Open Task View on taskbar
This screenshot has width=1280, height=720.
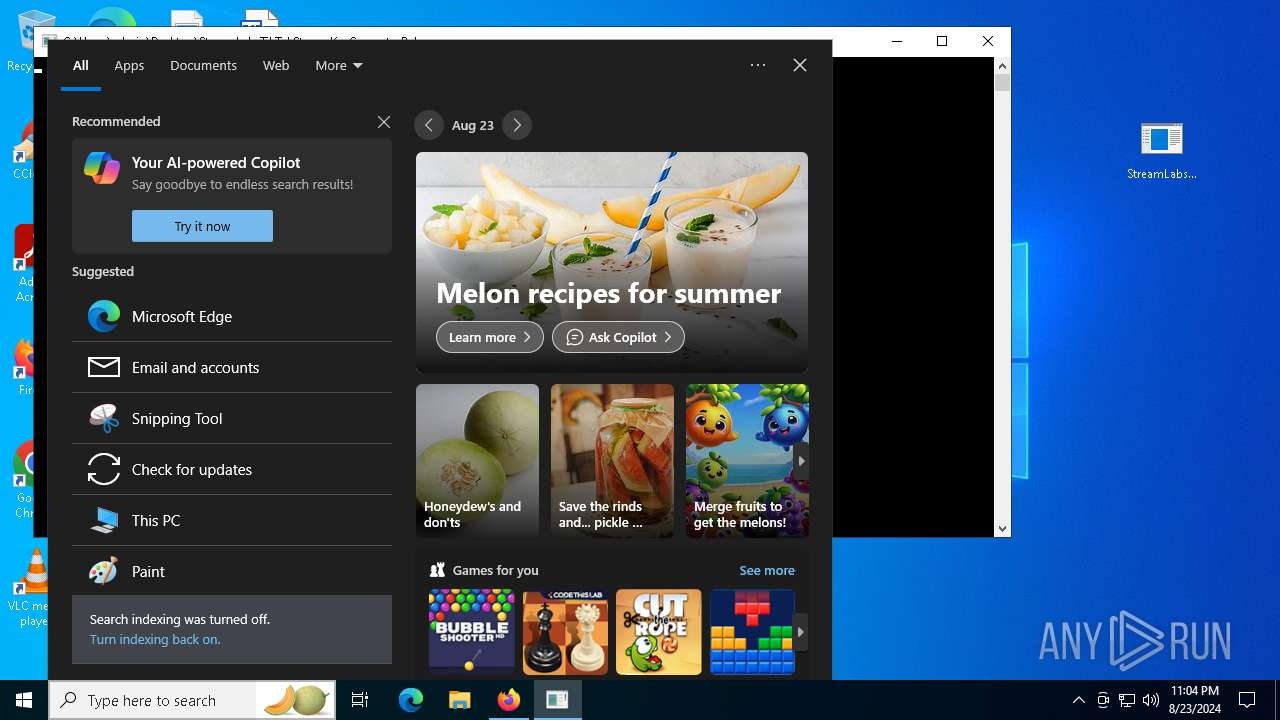coord(360,700)
